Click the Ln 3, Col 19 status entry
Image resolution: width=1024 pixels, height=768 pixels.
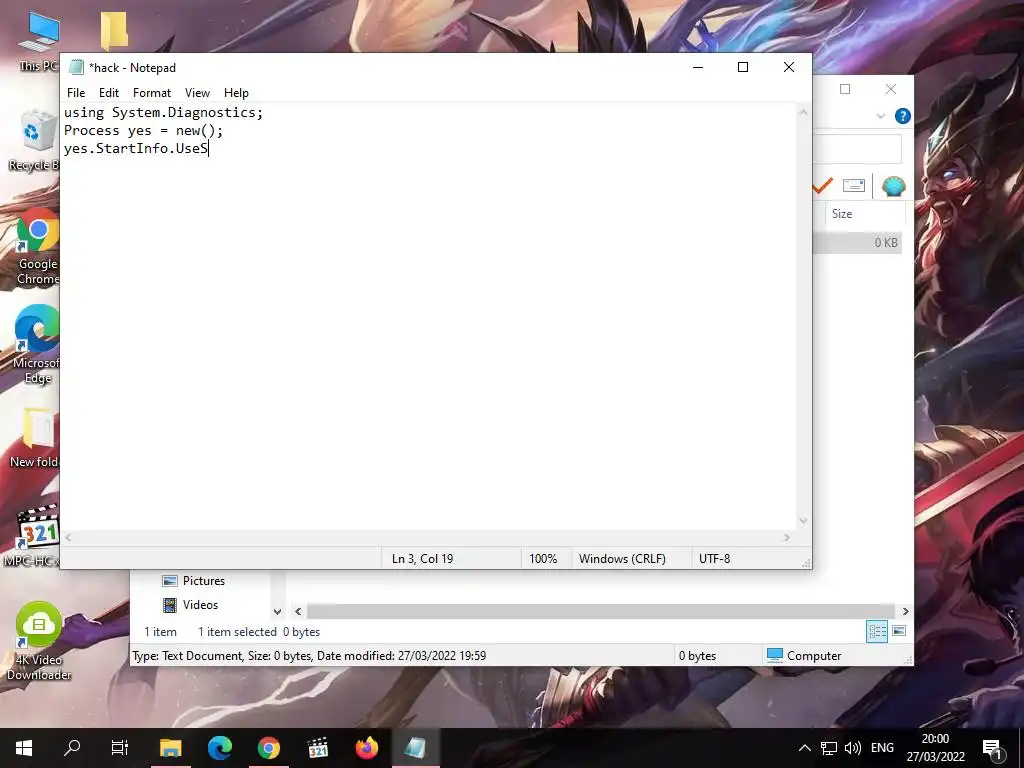tap(423, 559)
